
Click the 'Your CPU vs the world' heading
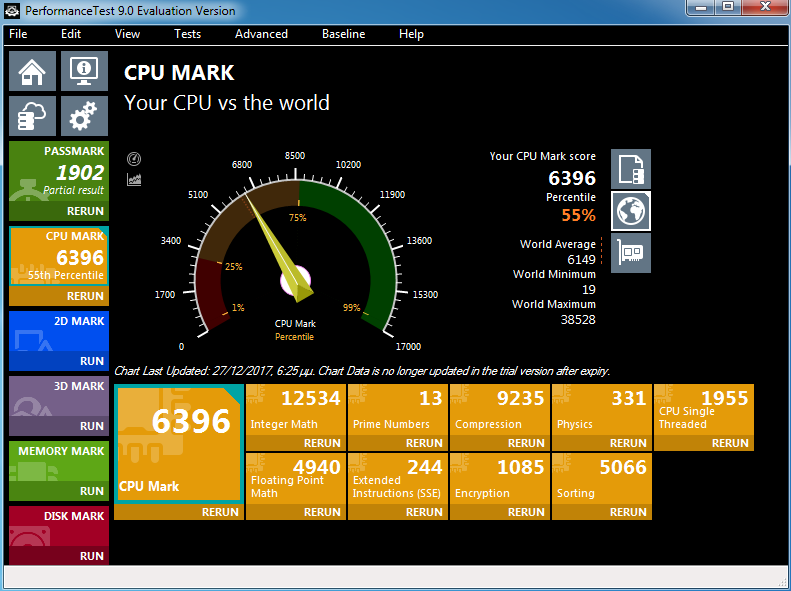(x=227, y=102)
